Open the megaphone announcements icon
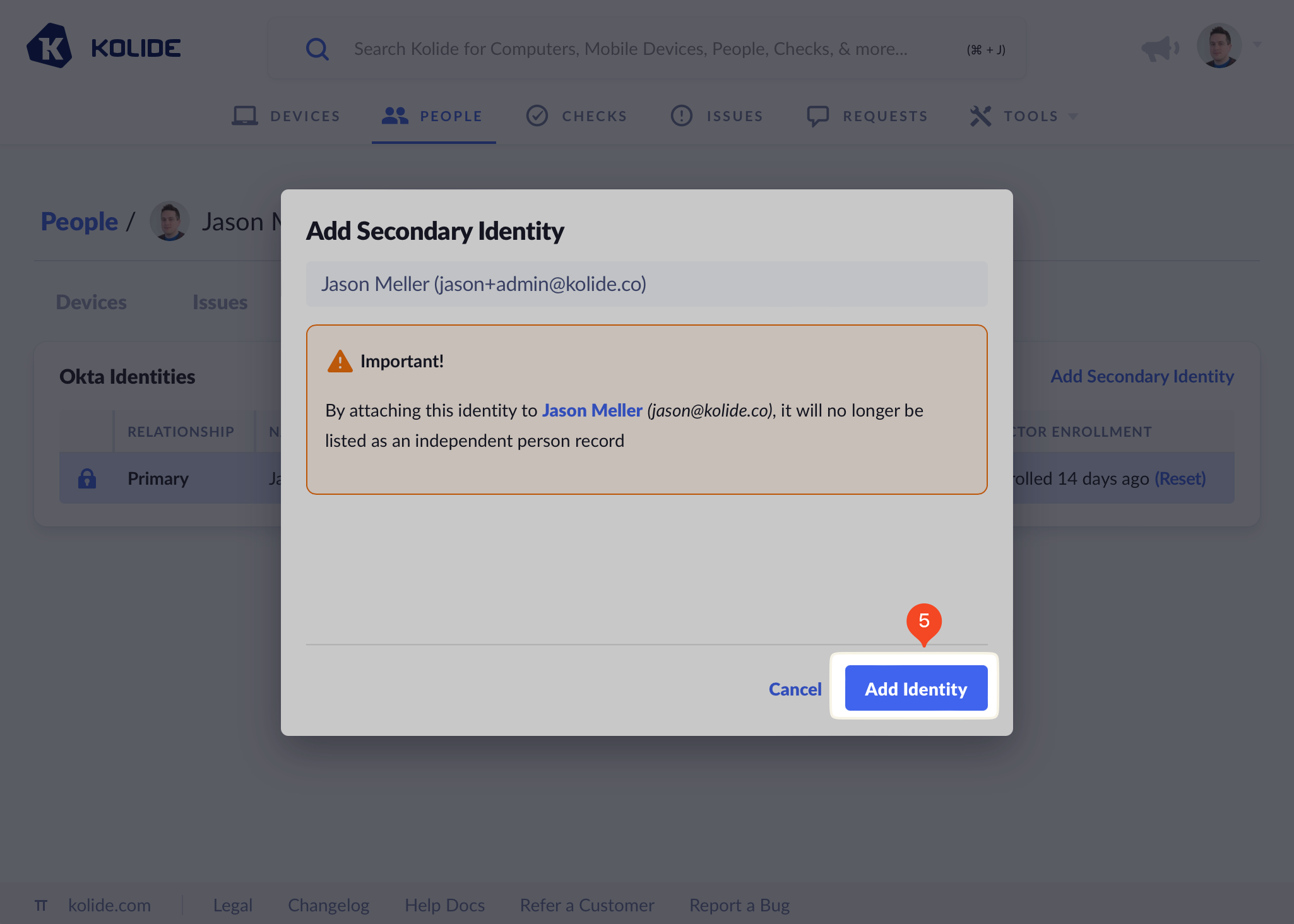This screenshot has height=924, width=1294. [1160, 48]
